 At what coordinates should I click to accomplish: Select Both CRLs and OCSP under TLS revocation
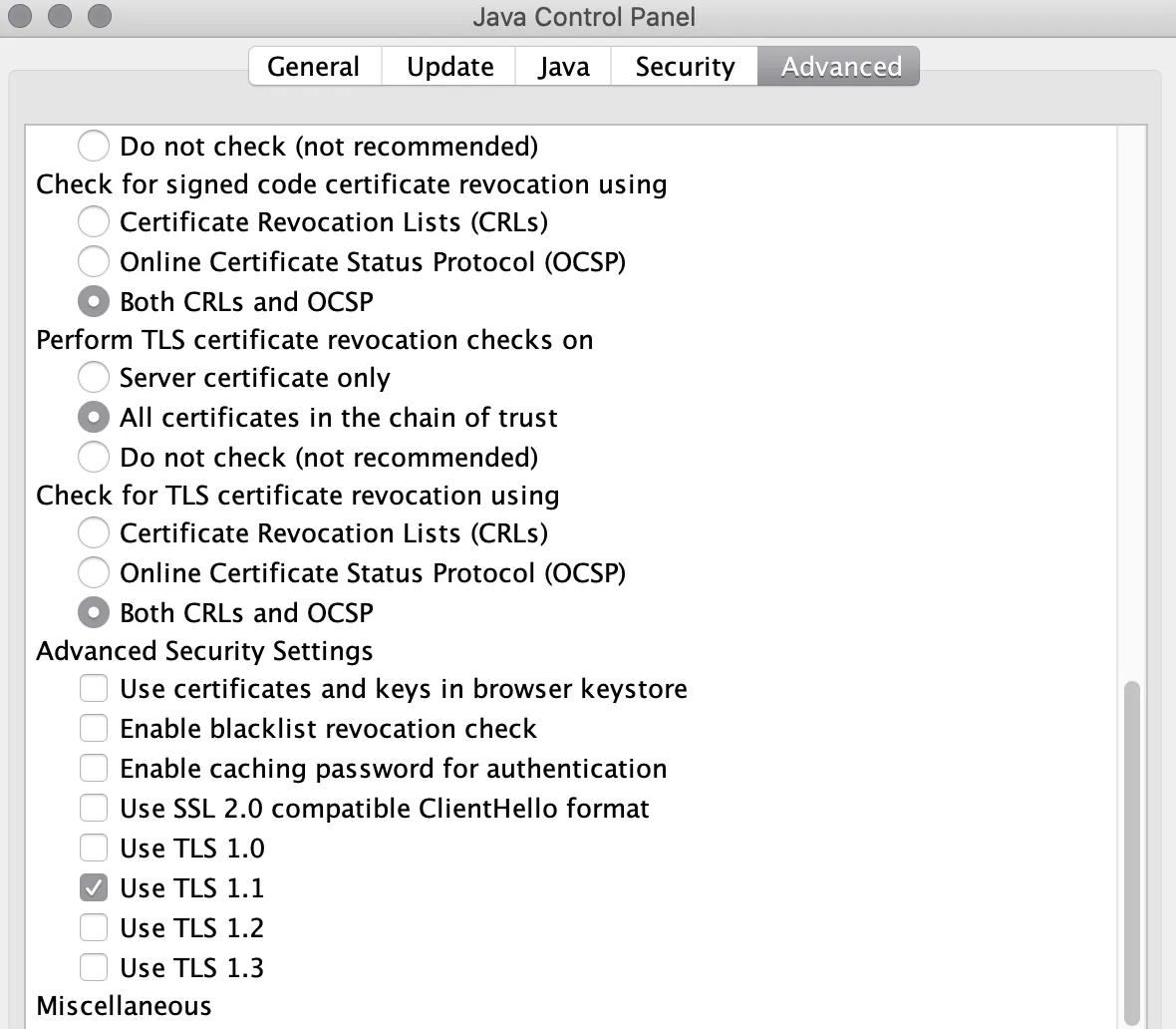[94, 612]
